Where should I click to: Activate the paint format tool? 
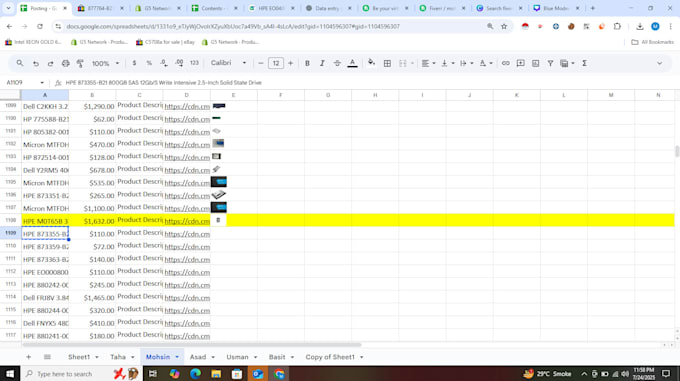pos(80,63)
